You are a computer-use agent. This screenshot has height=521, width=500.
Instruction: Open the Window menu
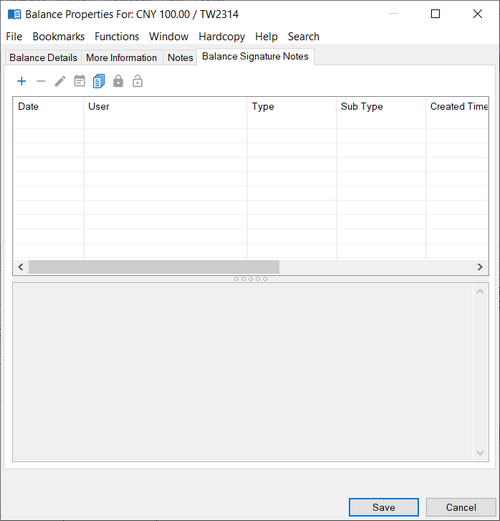coord(169,36)
